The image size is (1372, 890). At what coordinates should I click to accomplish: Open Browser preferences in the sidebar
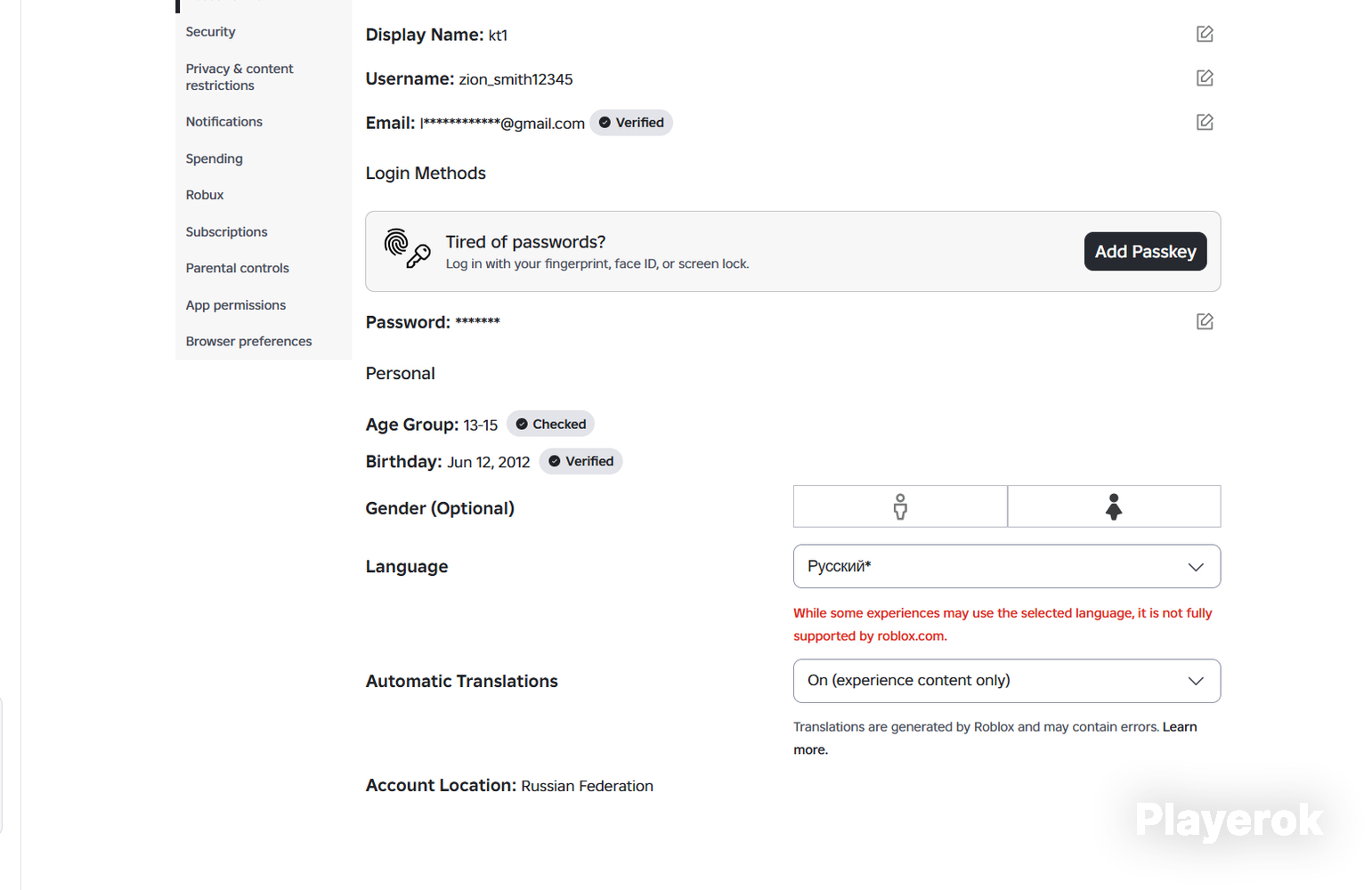pyautogui.click(x=248, y=342)
